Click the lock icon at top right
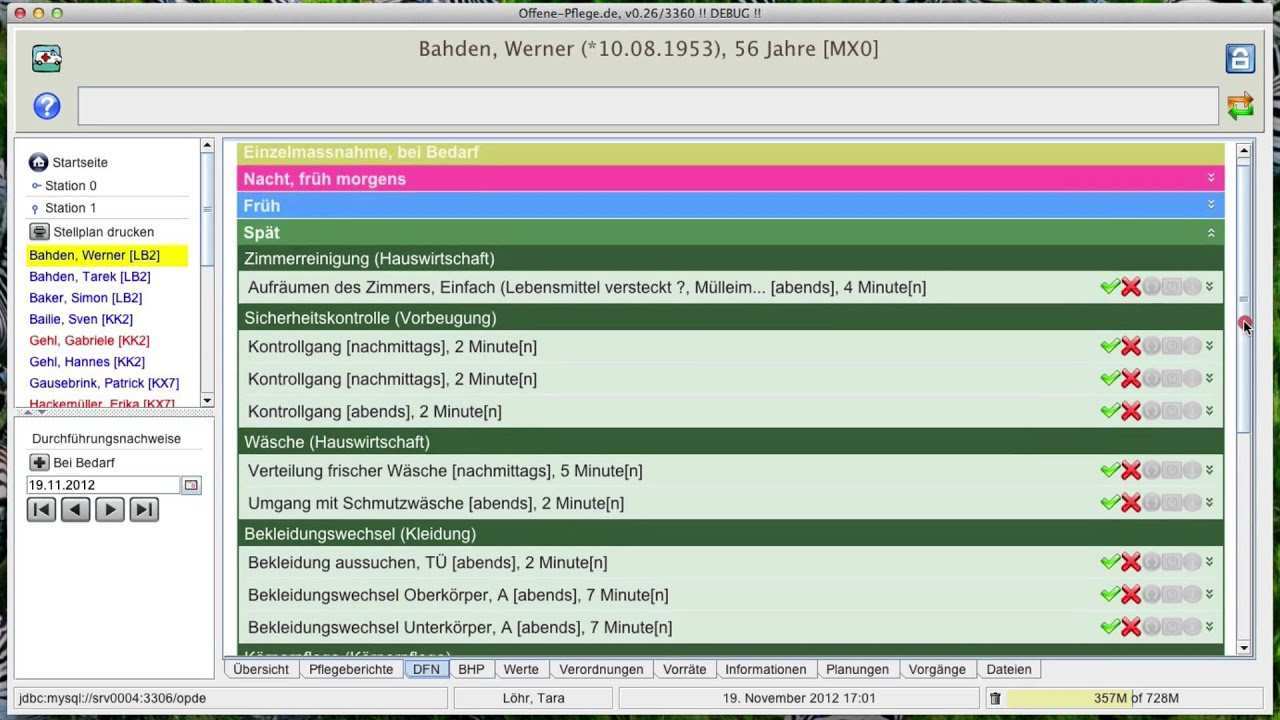The height and width of the screenshot is (720, 1280). pos(1240,59)
